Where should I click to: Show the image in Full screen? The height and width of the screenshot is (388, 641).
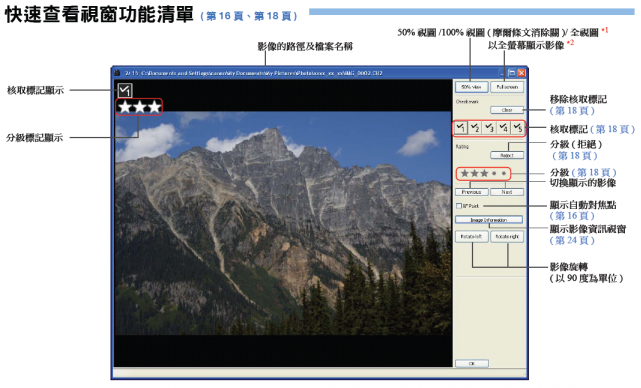(x=507, y=87)
